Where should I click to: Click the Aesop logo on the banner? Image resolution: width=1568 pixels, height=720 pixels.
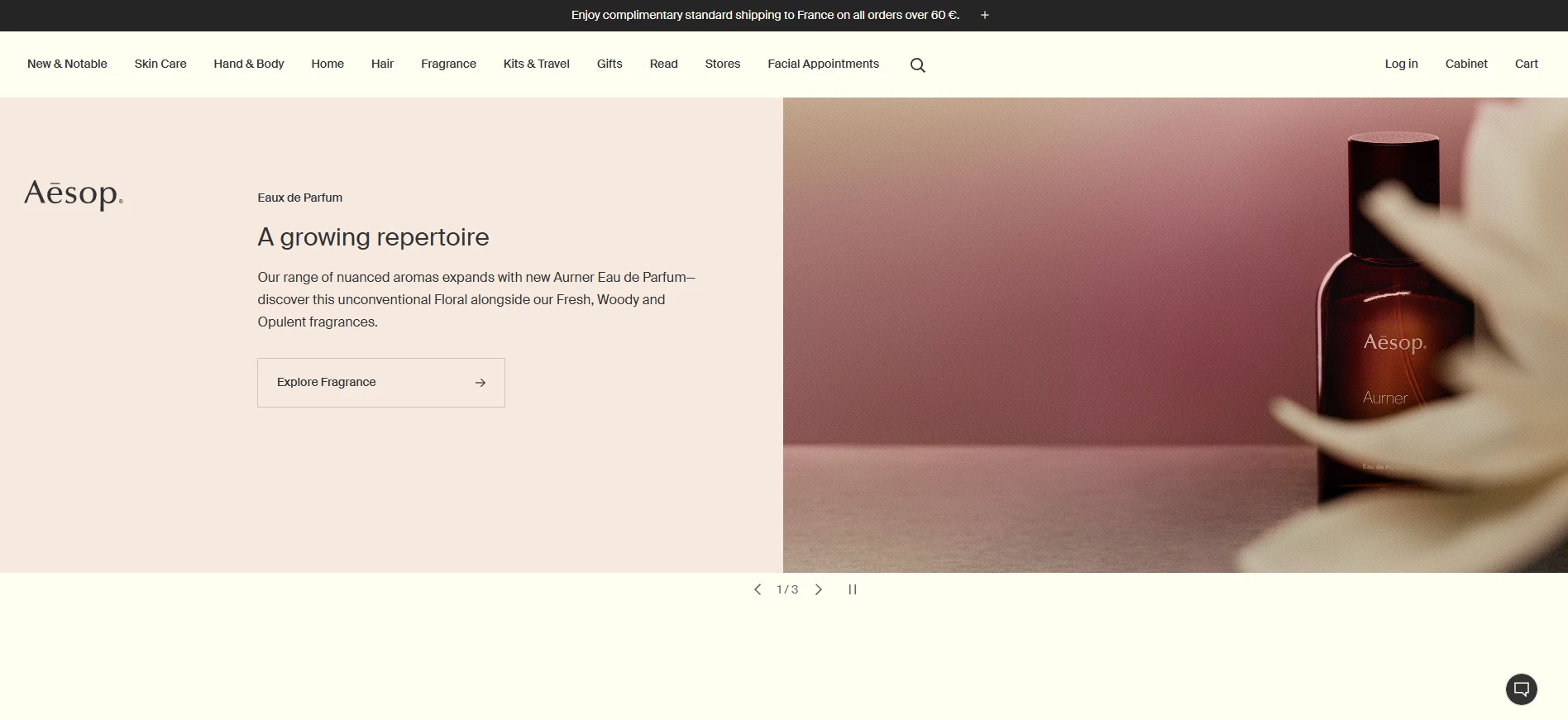pyautogui.click(x=74, y=195)
